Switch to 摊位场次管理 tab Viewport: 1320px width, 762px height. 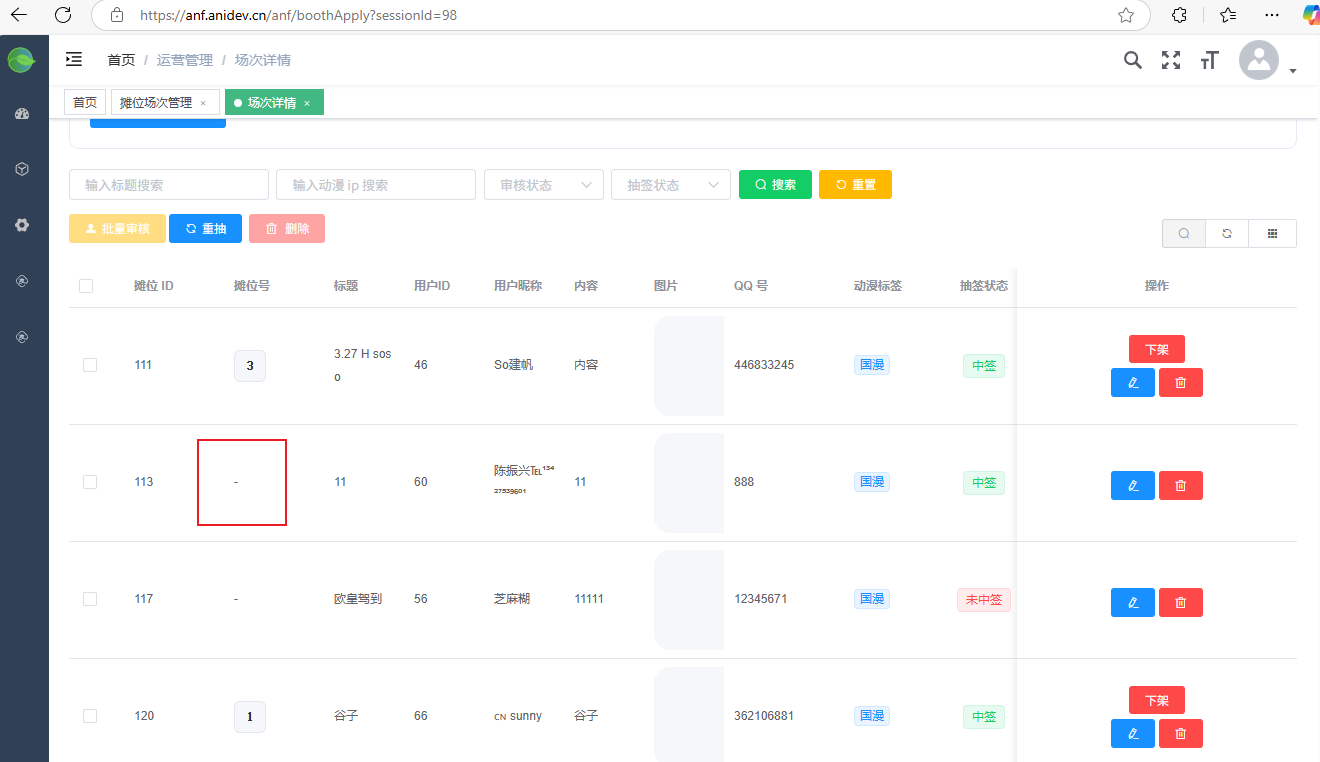(x=156, y=103)
